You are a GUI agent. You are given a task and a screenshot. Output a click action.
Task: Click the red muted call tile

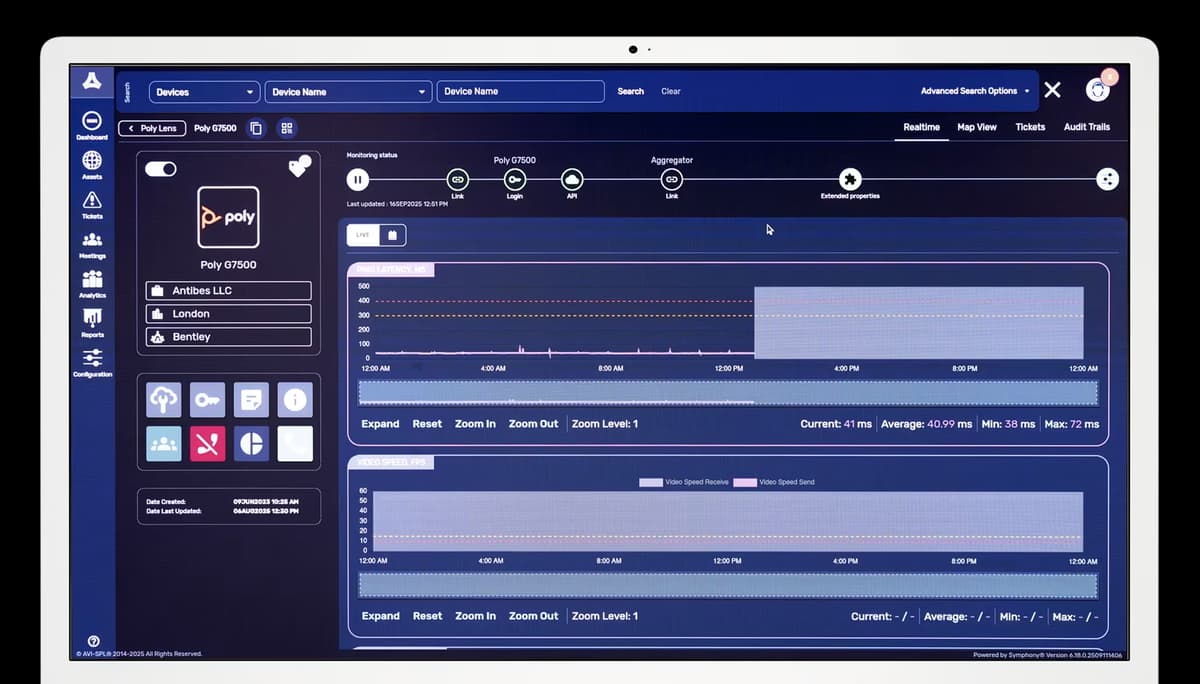[208, 444]
